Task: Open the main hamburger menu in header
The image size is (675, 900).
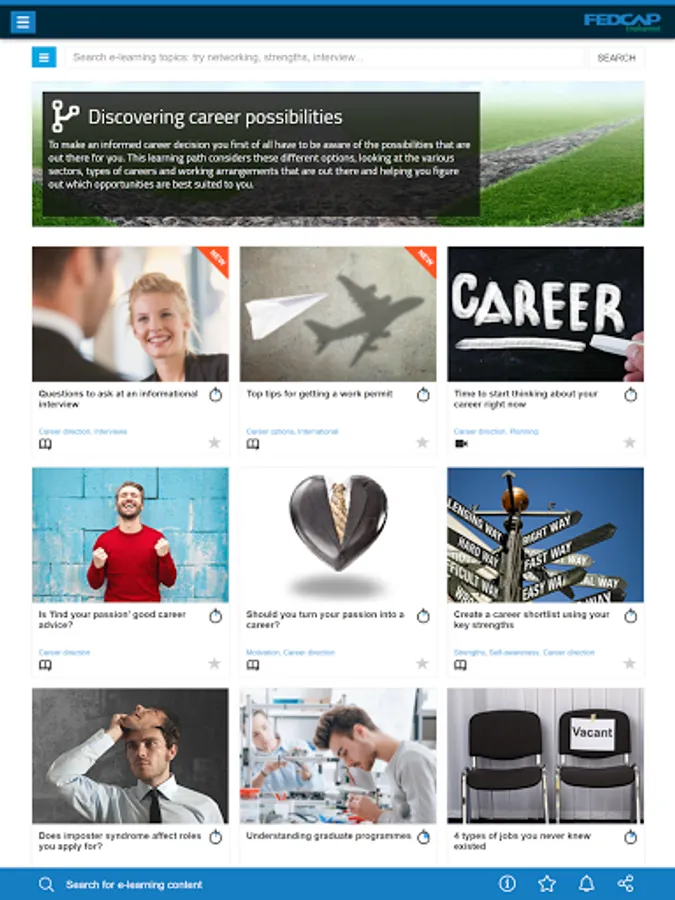Action: coord(23,22)
